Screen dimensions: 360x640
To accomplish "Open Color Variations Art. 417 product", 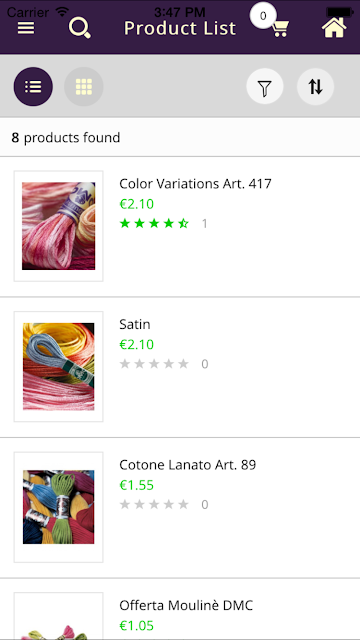I will [195, 184].
